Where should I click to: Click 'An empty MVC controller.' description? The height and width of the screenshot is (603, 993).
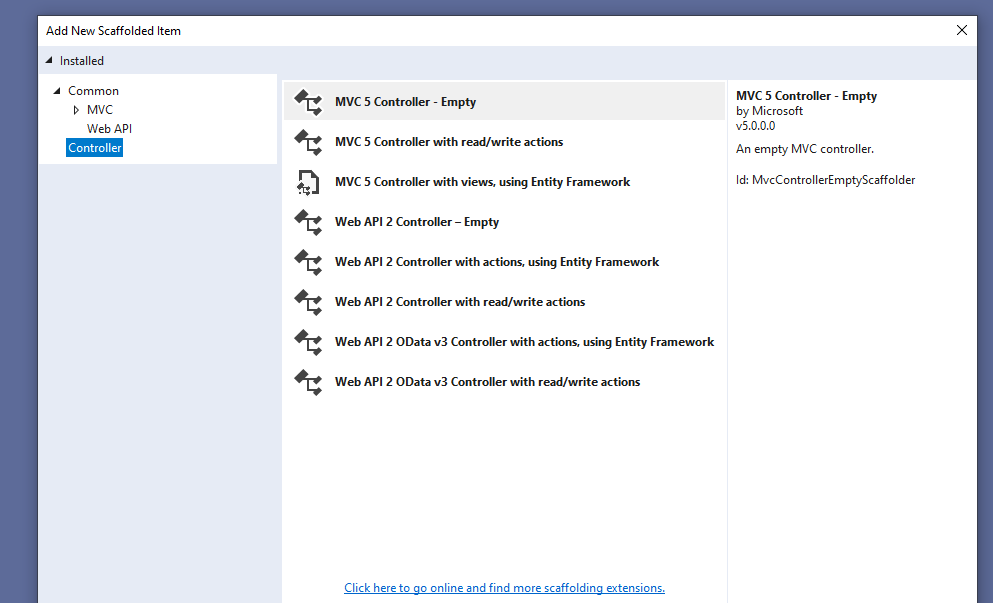[805, 149]
